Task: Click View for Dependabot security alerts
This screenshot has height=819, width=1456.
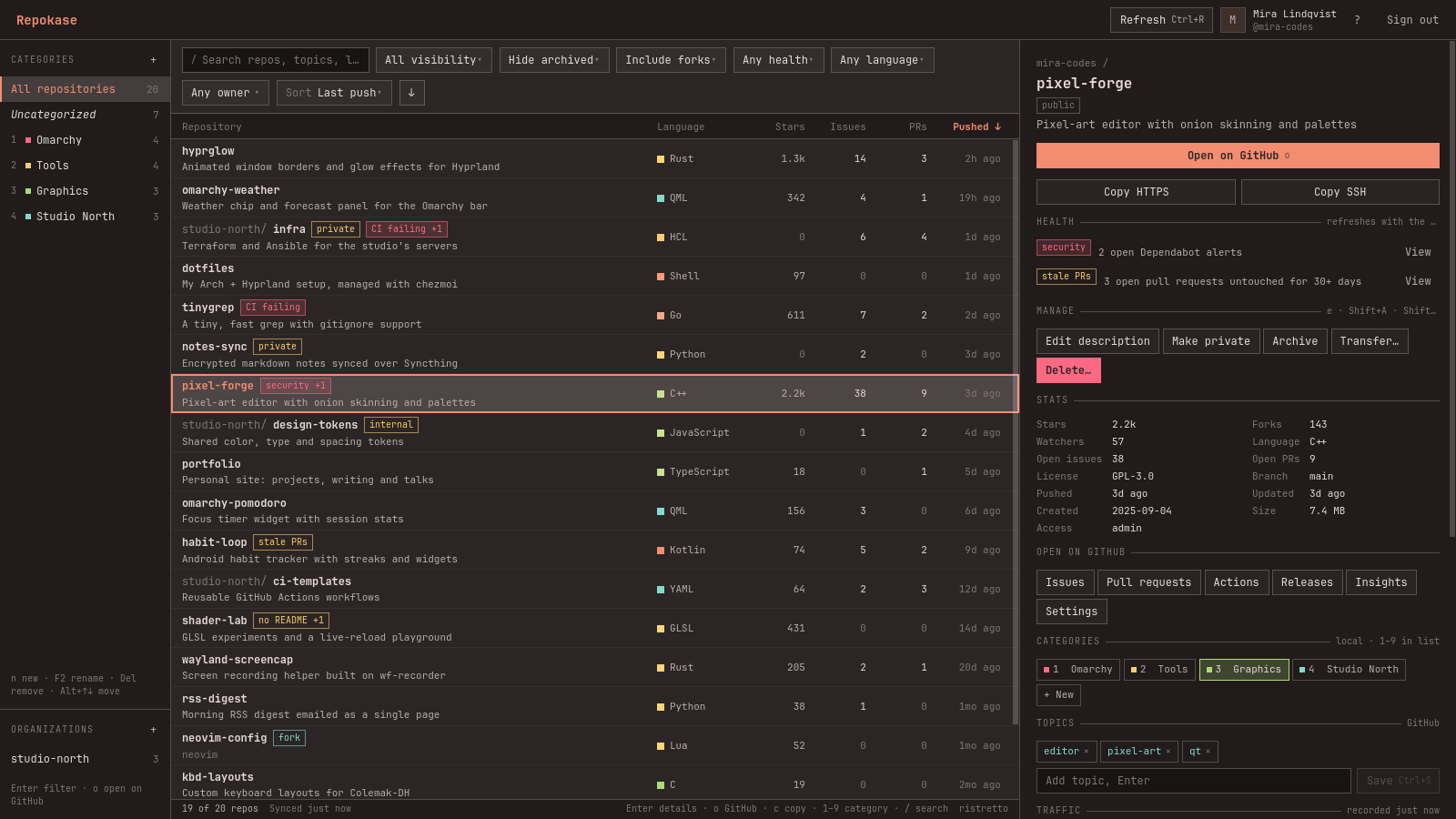Action: point(1418,252)
